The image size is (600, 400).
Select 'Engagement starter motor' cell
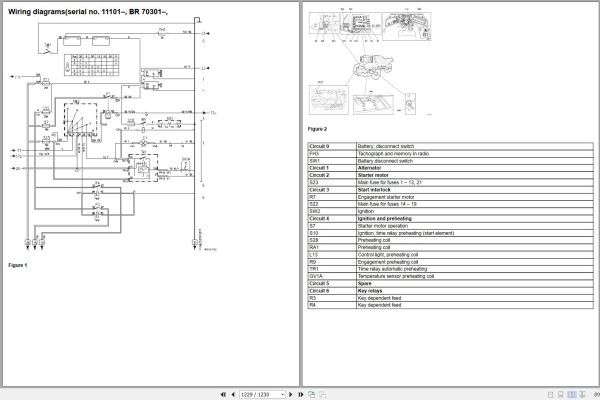coord(474,197)
